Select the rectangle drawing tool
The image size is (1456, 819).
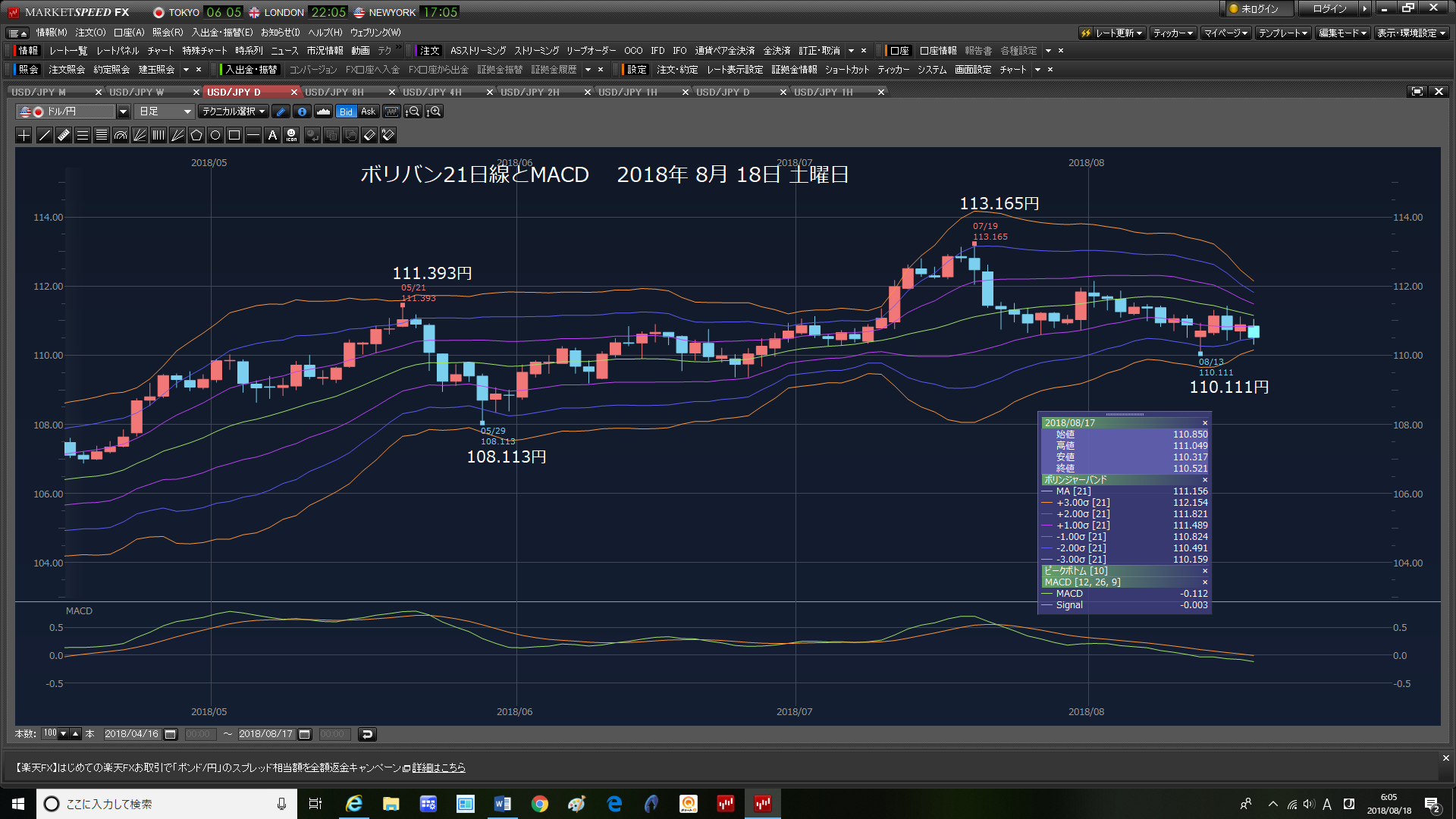click(234, 136)
